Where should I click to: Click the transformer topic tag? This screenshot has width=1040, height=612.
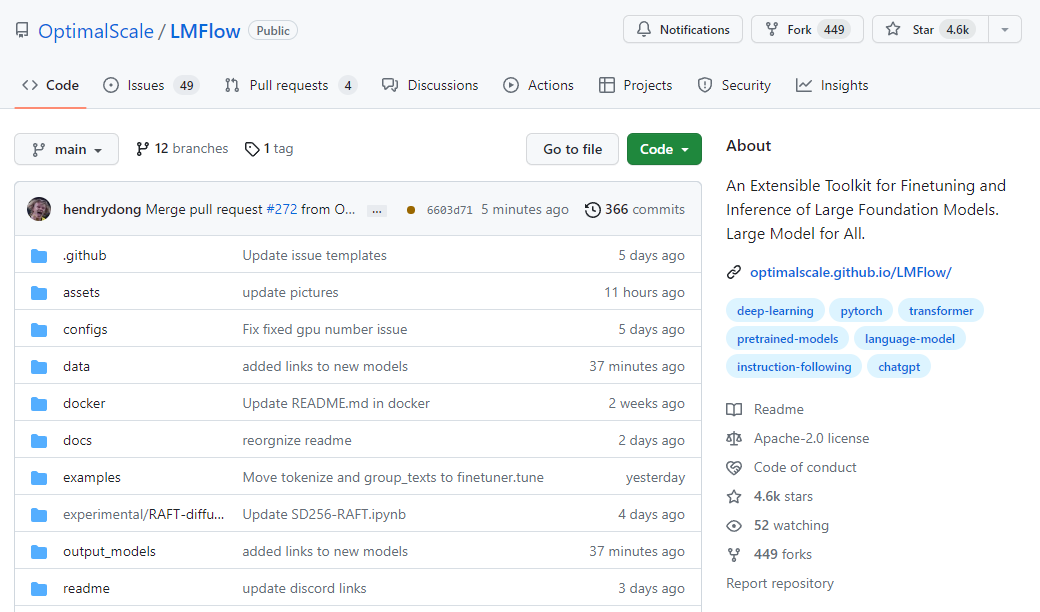941,310
